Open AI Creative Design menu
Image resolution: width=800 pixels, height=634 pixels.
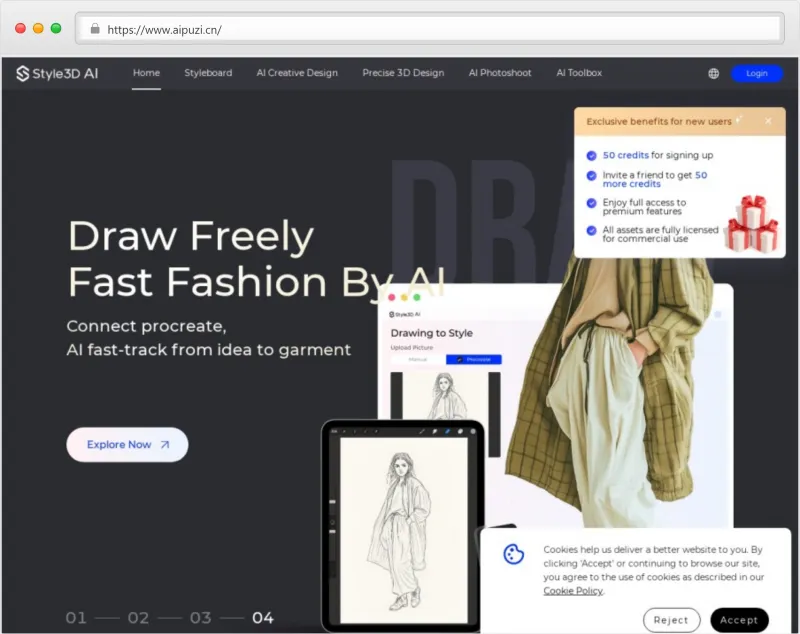(x=297, y=73)
